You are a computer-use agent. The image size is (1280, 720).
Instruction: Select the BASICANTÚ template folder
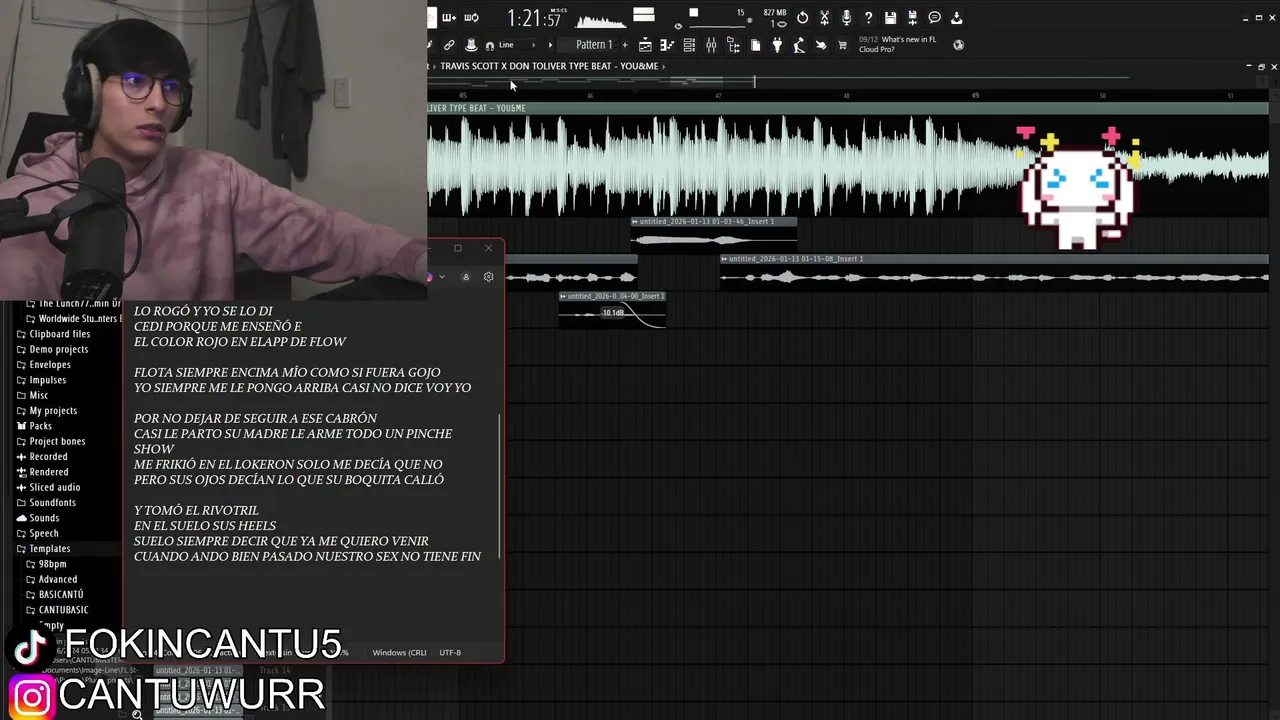(x=60, y=595)
